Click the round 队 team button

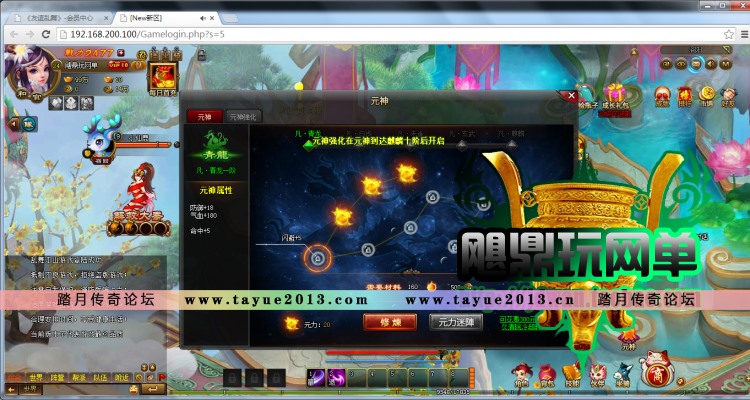click(29, 124)
